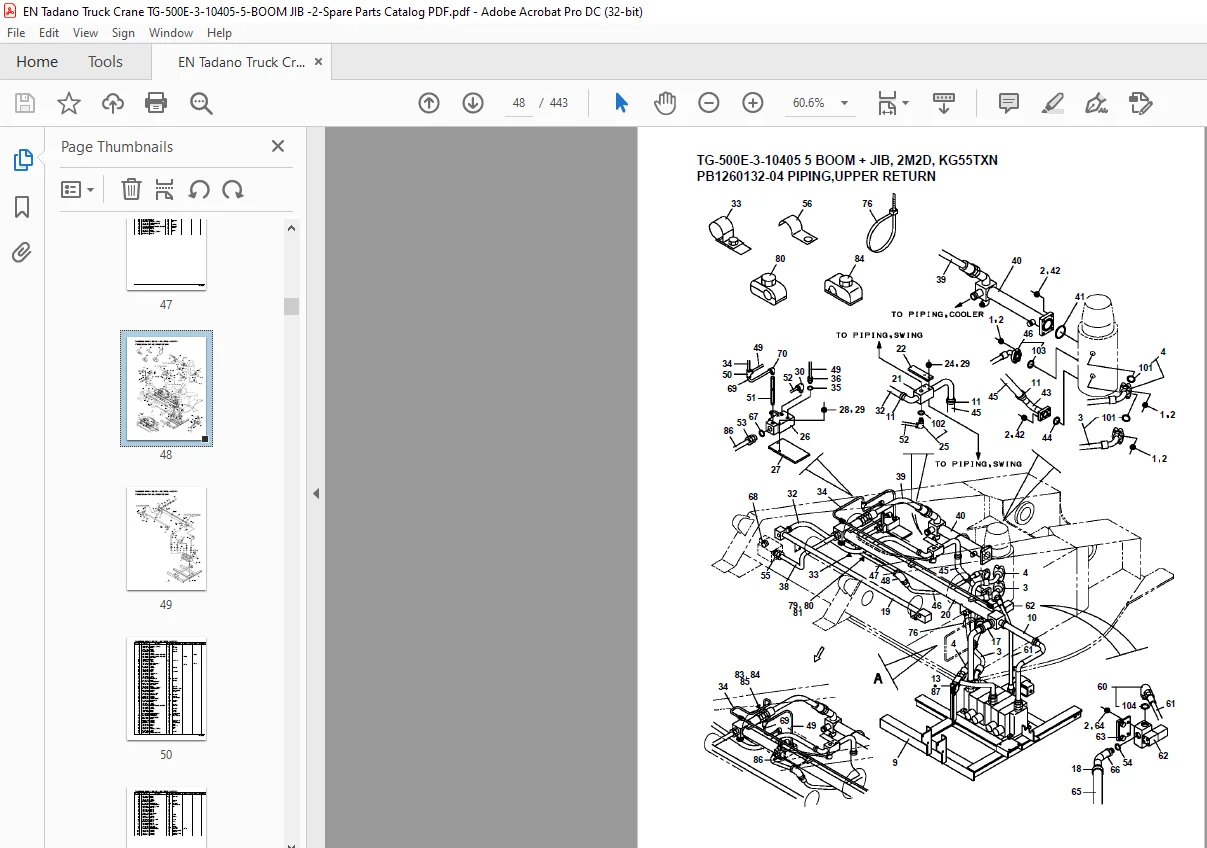Select the arrow selection tool
This screenshot has height=848, width=1207.
[621, 103]
